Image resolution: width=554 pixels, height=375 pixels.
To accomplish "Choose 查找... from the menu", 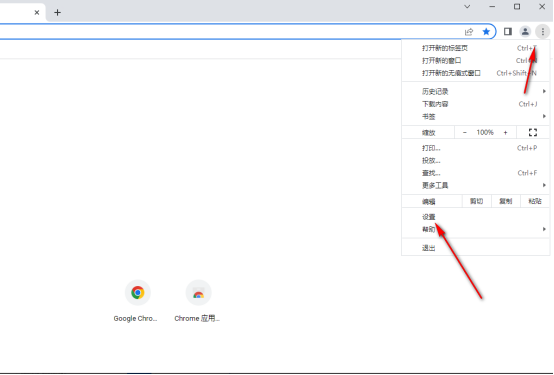I will [476, 173].
